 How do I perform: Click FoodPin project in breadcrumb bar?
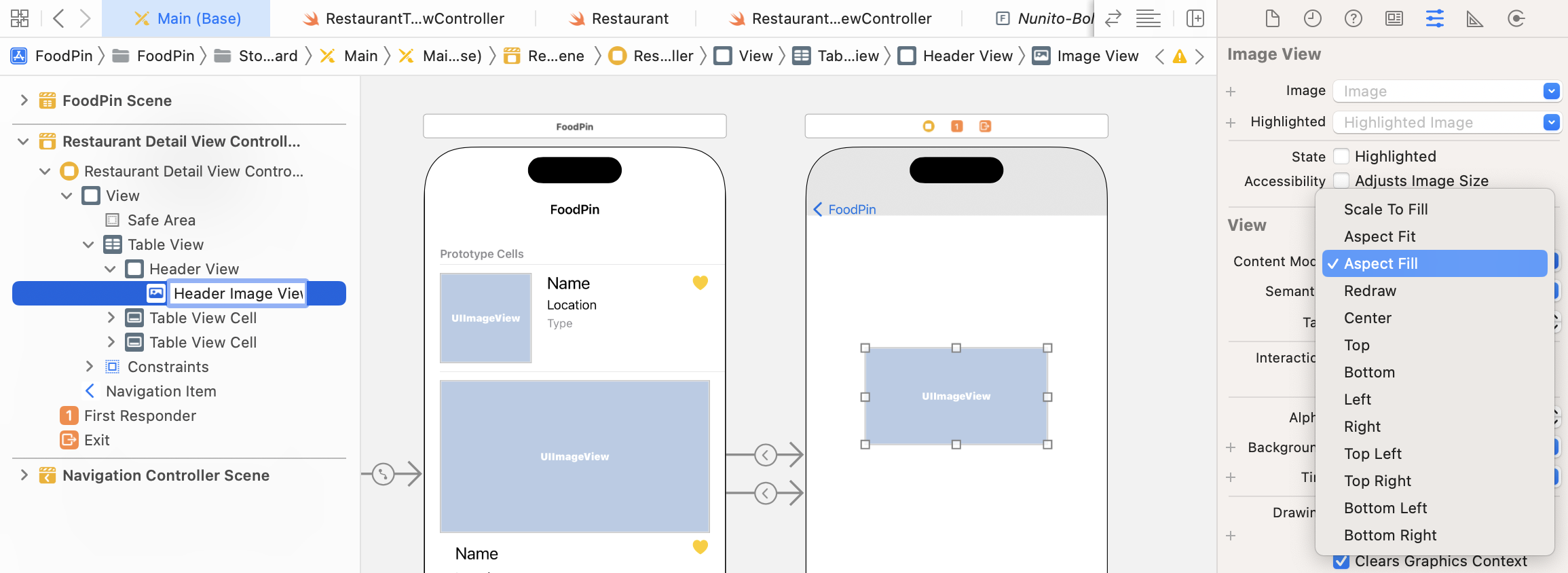tap(52, 56)
